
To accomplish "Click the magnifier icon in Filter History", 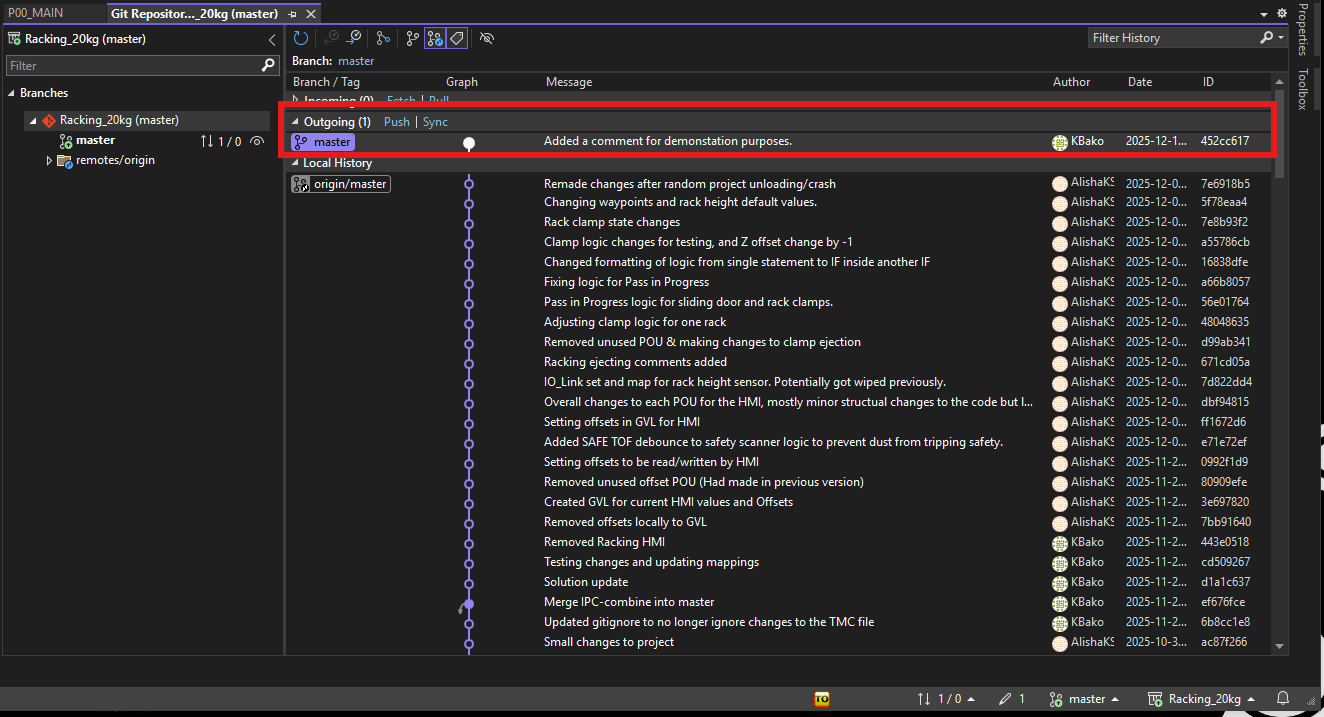I will (x=1267, y=37).
